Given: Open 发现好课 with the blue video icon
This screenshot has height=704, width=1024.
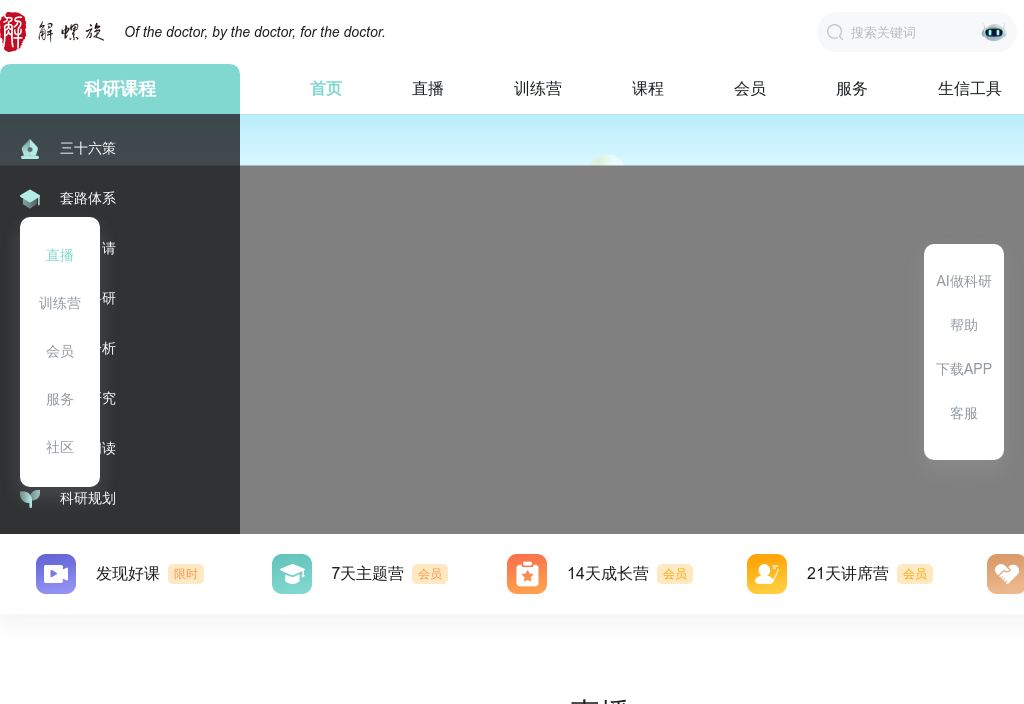Looking at the screenshot, I should pos(56,574).
